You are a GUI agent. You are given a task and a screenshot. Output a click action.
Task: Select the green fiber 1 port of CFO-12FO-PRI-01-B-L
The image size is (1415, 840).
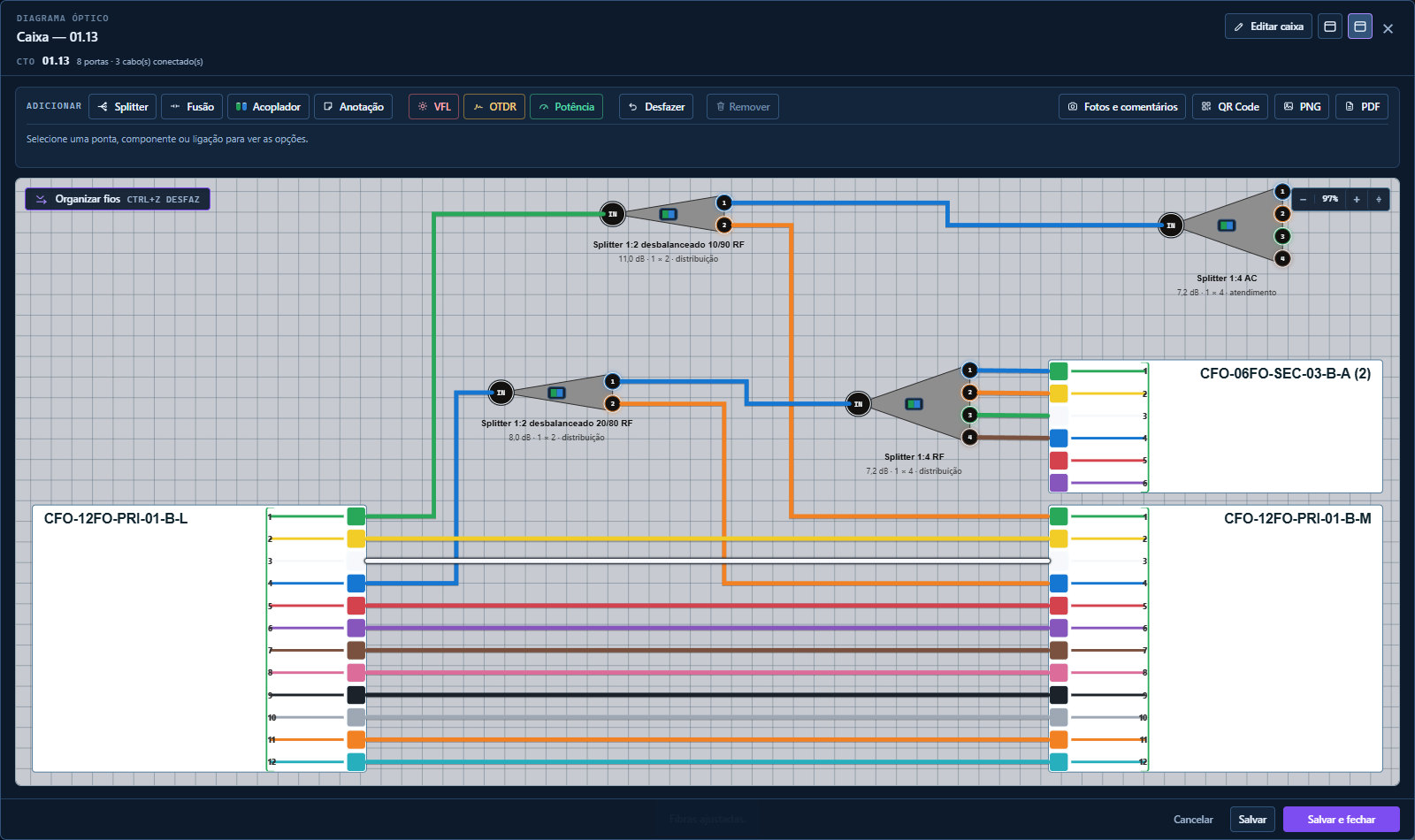[356, 516]
